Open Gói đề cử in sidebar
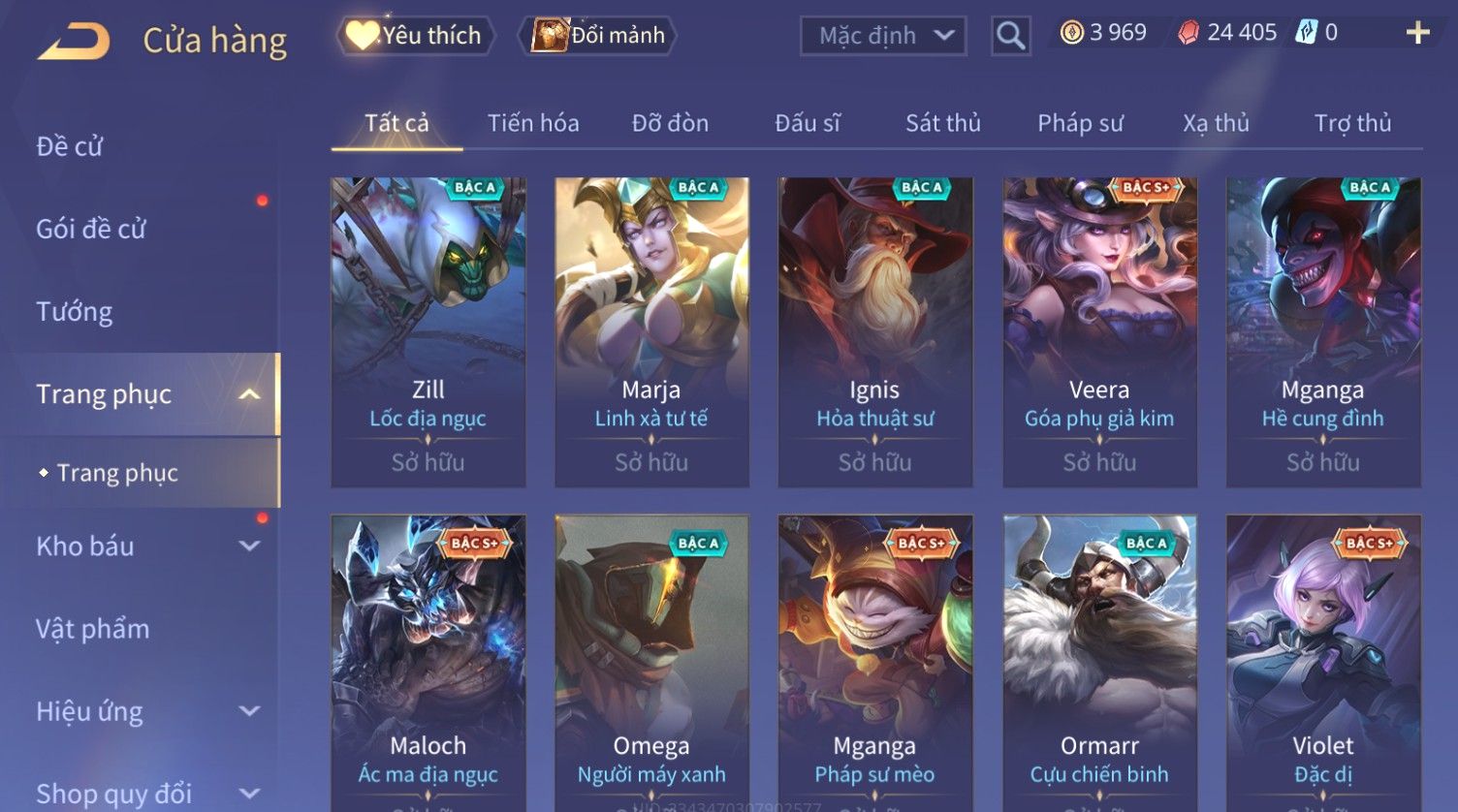The image size is (1458, 812). click(91, 230)
